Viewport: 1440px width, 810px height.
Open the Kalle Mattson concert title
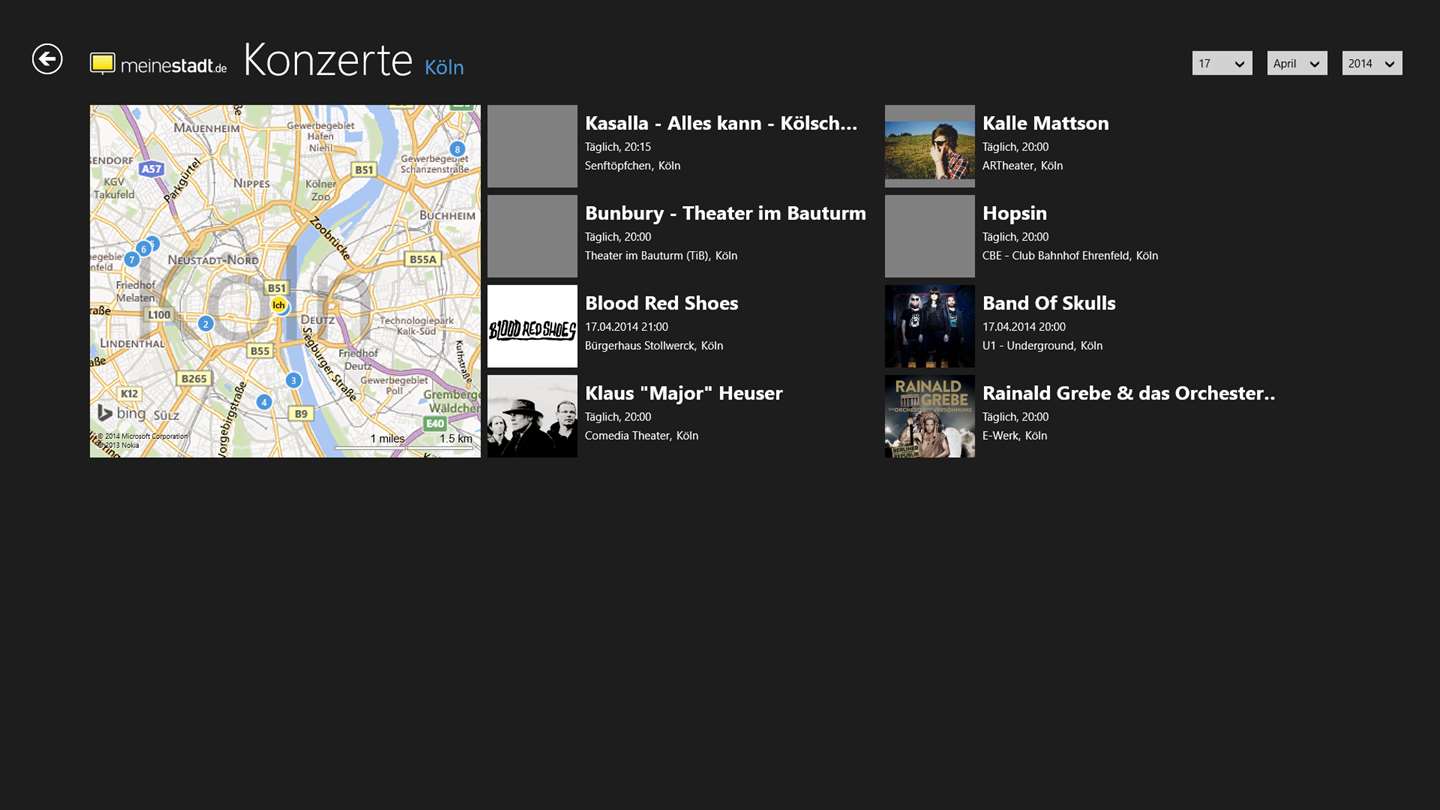click(x=1045, y=123)
